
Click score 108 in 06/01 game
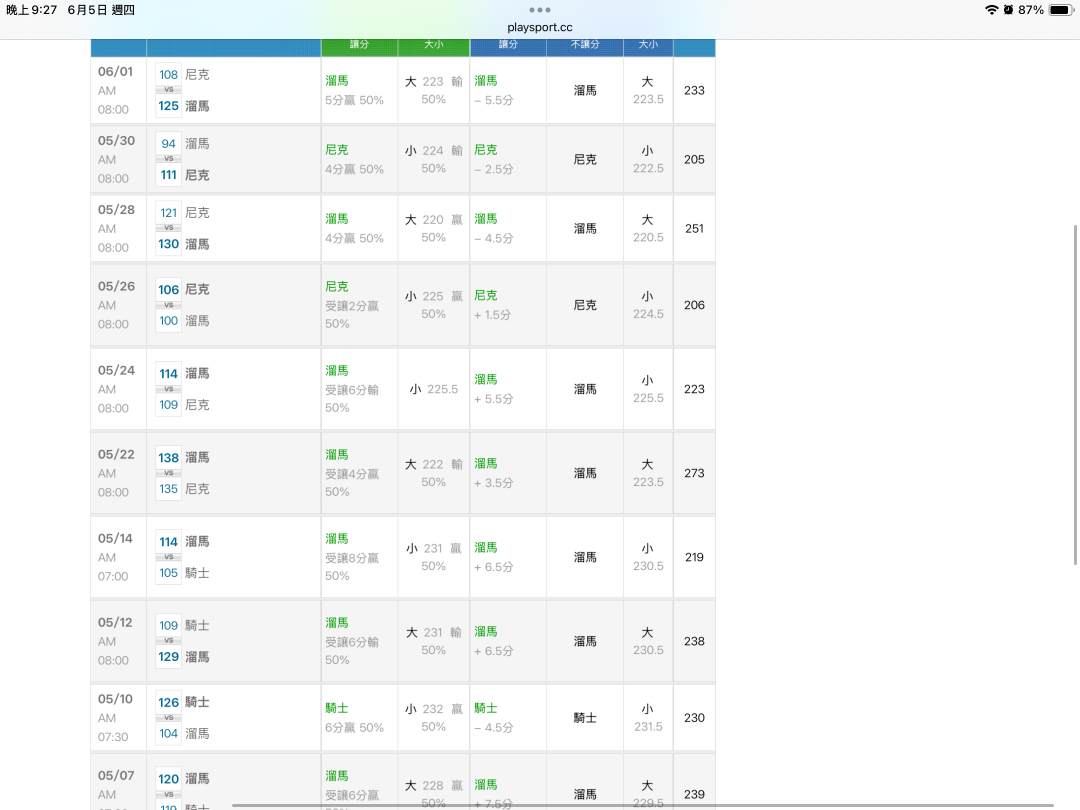168,74
